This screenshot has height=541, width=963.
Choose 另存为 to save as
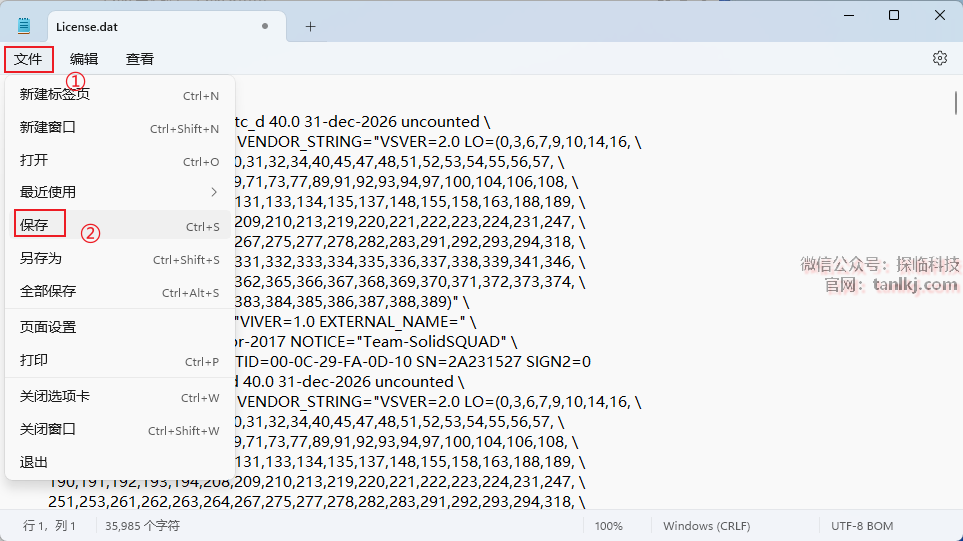(x=41, y=259)
